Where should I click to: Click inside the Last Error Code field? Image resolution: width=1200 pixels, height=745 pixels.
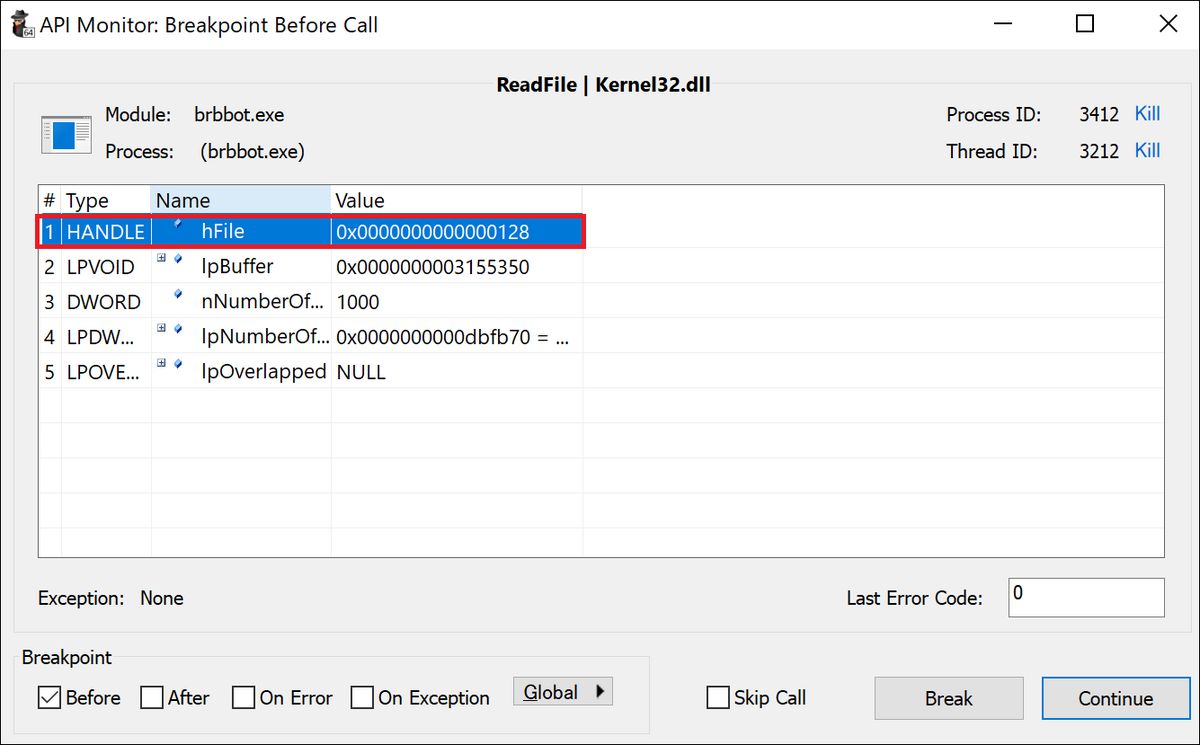pyautogui.click(x=1086, y=597)
